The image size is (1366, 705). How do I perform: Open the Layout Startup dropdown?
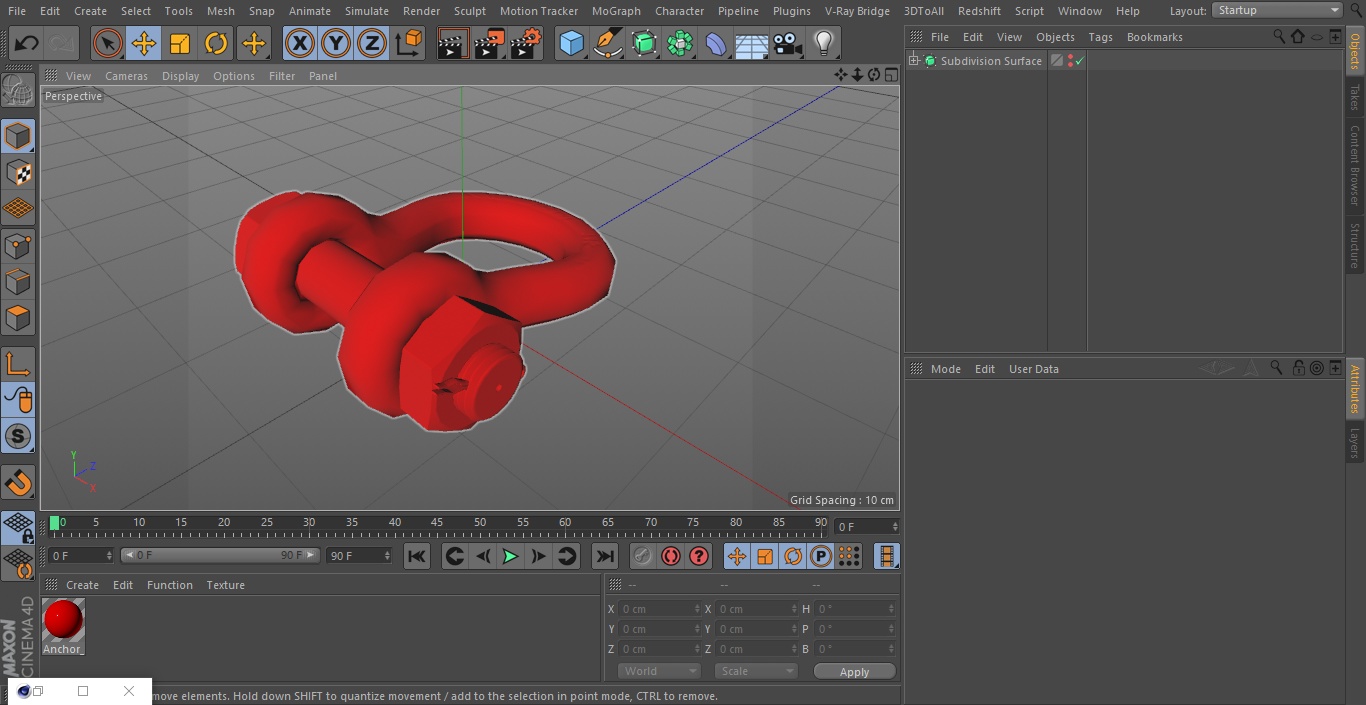tap(1277, 10)
